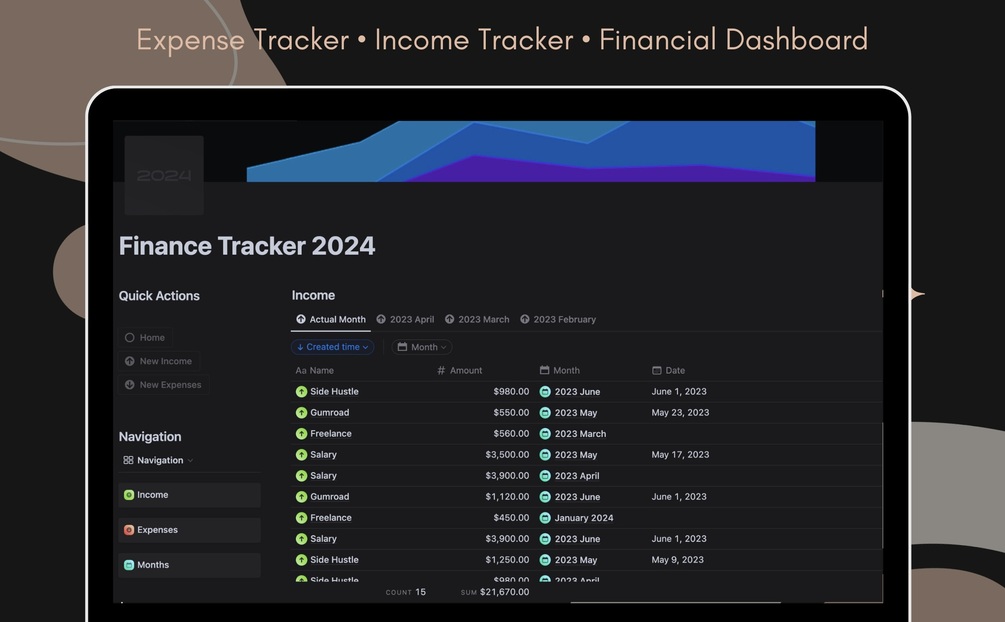
Task: Click the New Income quick action
Action: pyautogui.click(x=158, y=361)
